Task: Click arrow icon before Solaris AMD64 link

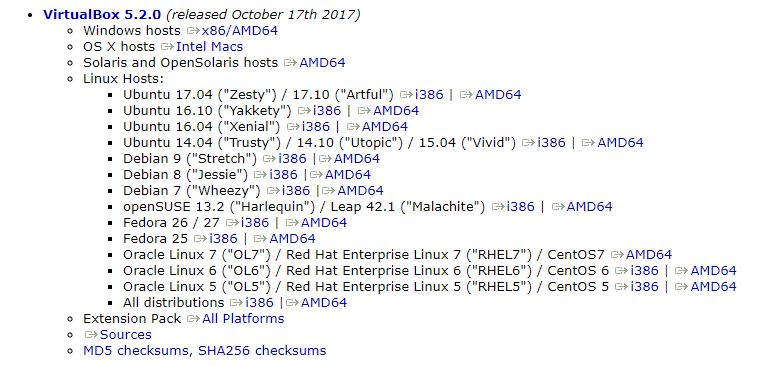Action: [291, 63]
